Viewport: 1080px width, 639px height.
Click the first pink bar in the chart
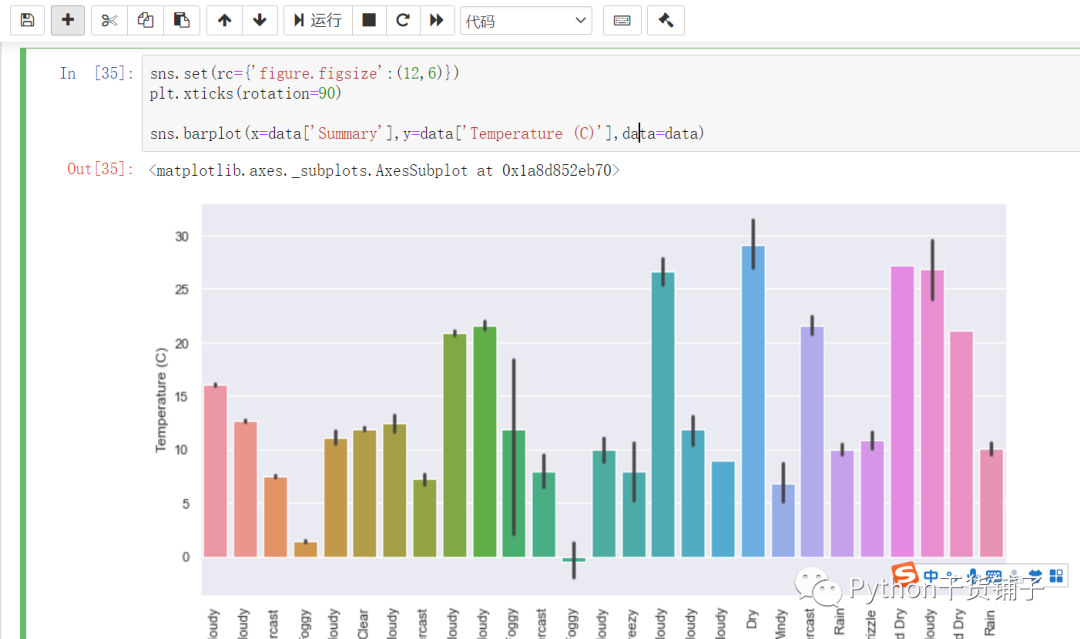click(216, 471)
